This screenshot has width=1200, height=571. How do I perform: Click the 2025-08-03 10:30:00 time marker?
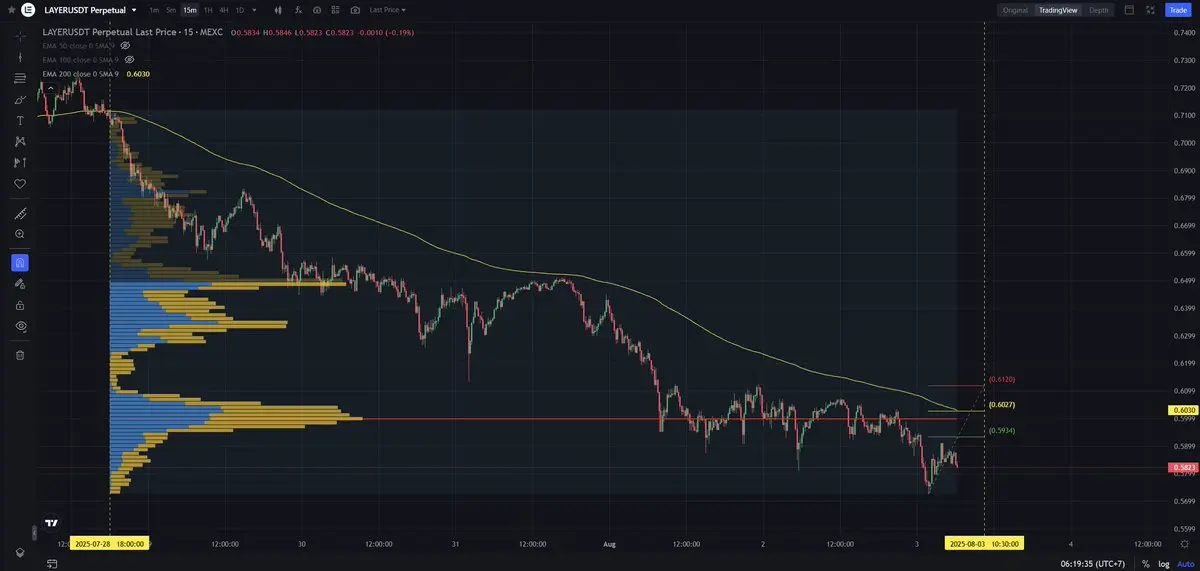tap(985, 544)
